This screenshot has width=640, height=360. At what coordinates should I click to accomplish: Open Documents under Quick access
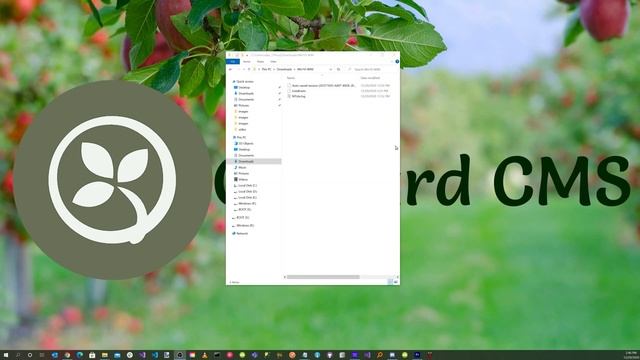point(246,100)
